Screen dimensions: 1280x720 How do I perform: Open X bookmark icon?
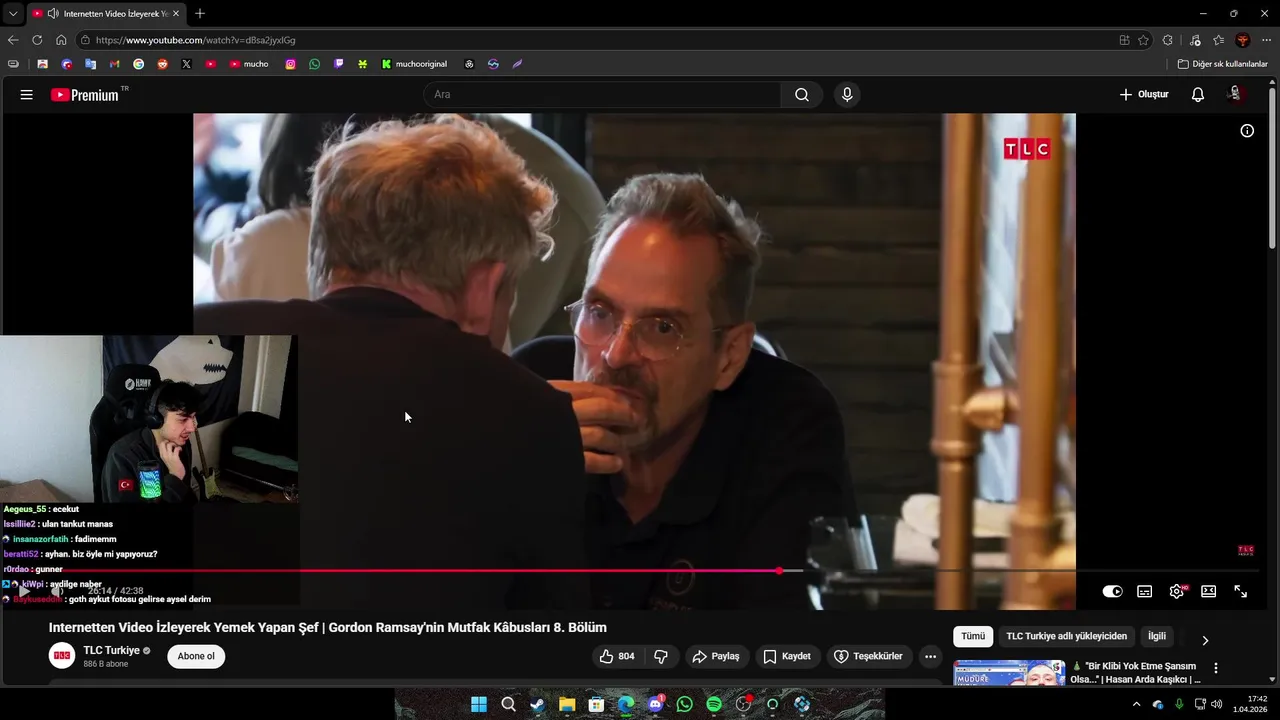pos(186,64)
